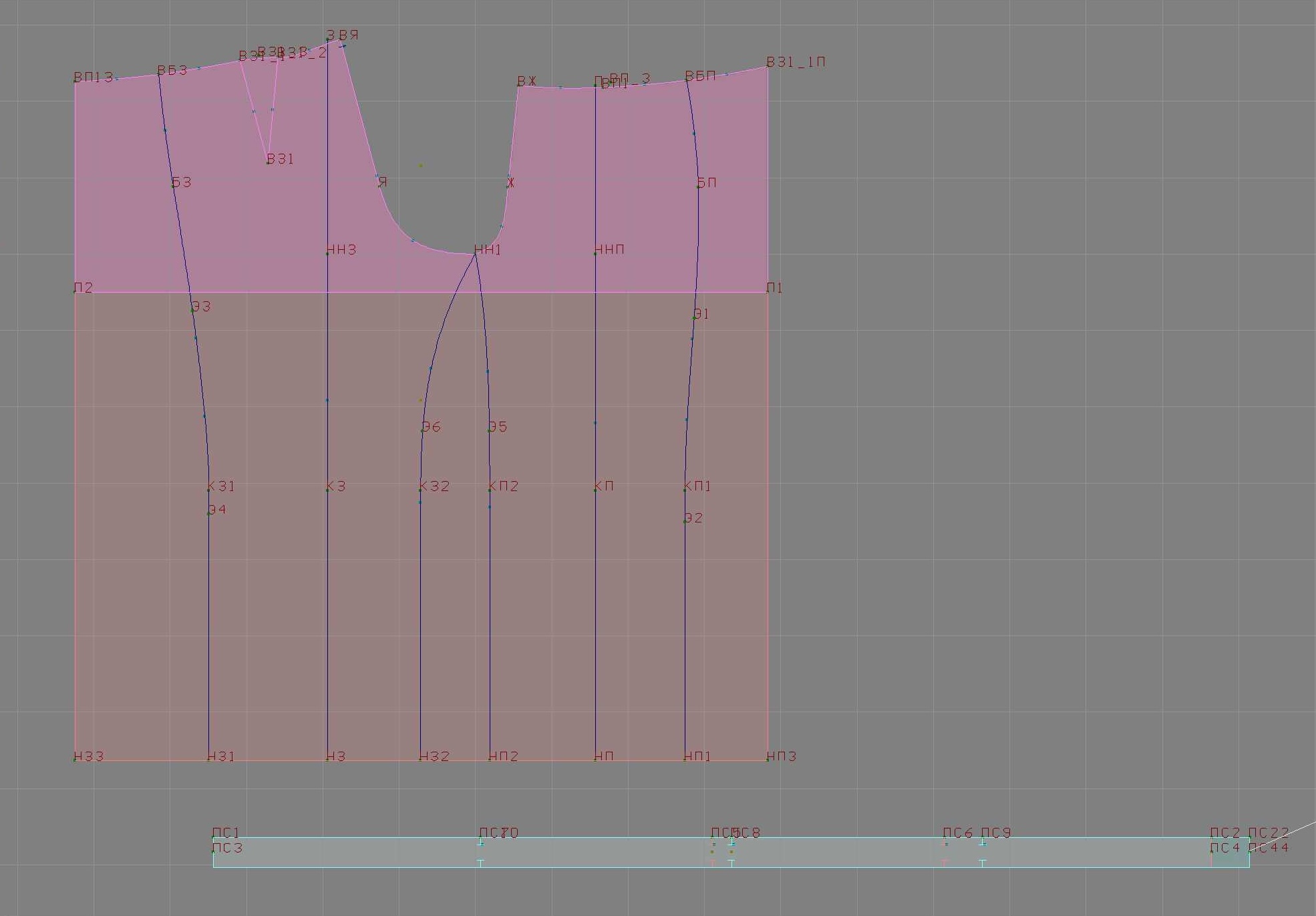Select point КЗ on the vertical line
The width and height of the screenshot is (1316, 916).
click(x=327, y=490)
